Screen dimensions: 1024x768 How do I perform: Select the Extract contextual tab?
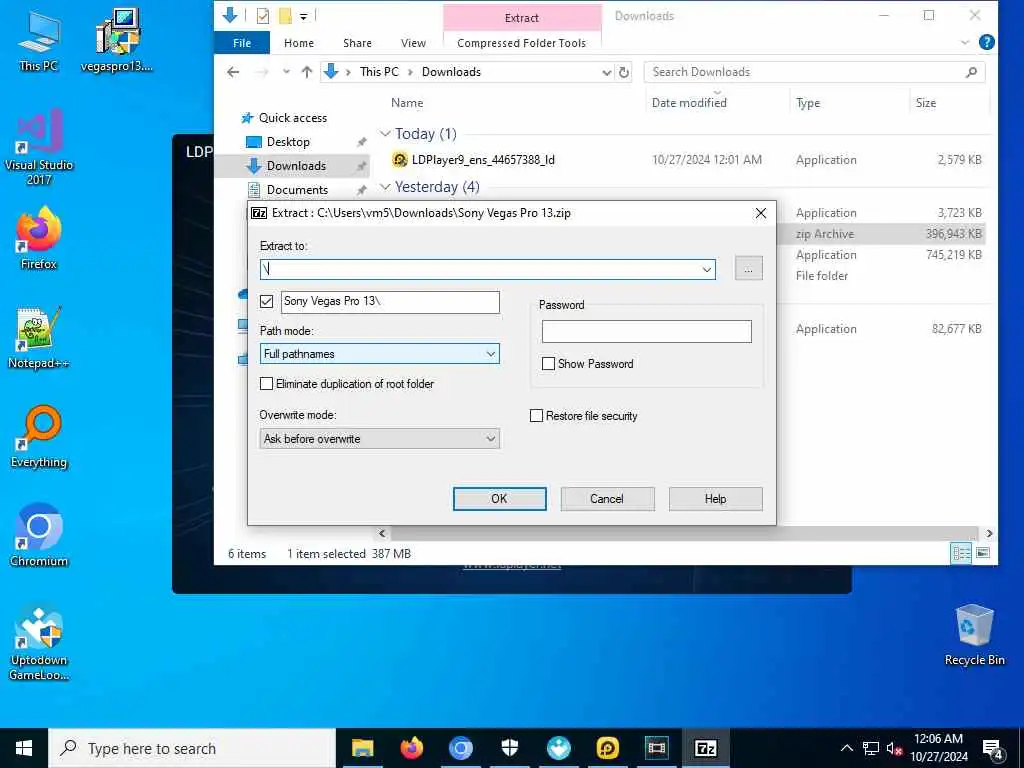(x=522, y=18)
